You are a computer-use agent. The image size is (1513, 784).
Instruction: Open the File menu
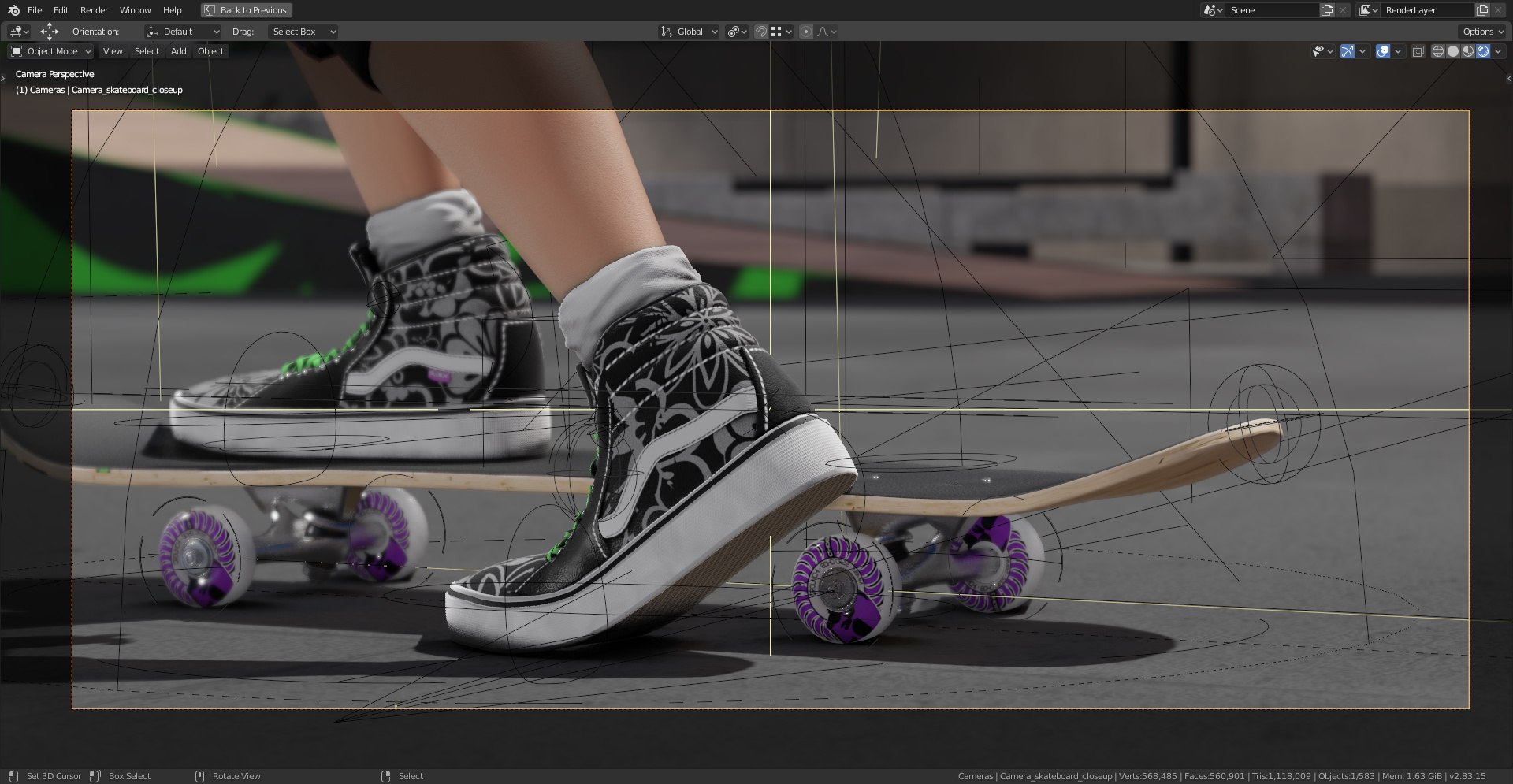tap(35, 10)
